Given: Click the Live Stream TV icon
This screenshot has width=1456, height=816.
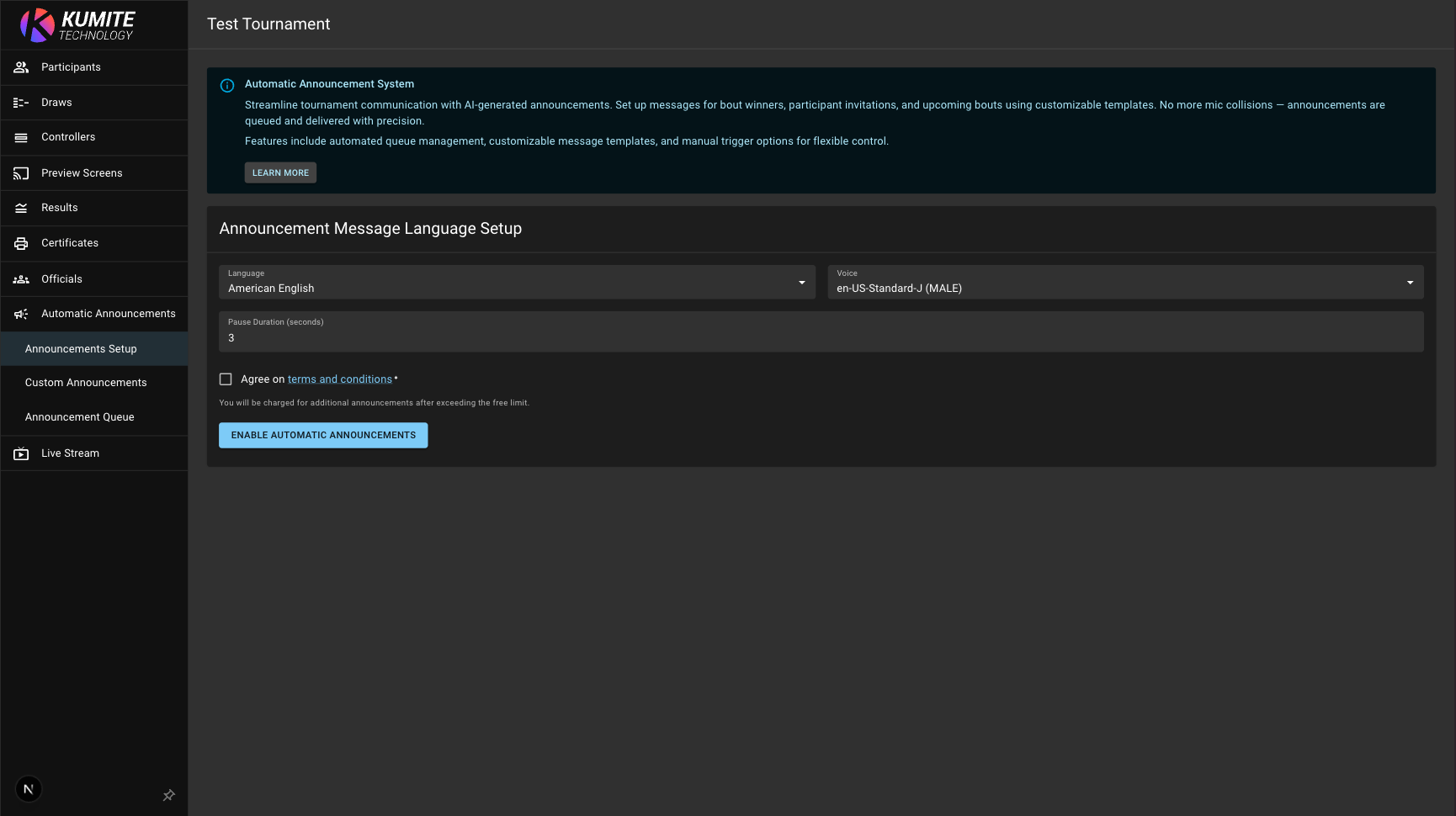Looking at the screenshot, I should 21,453.
